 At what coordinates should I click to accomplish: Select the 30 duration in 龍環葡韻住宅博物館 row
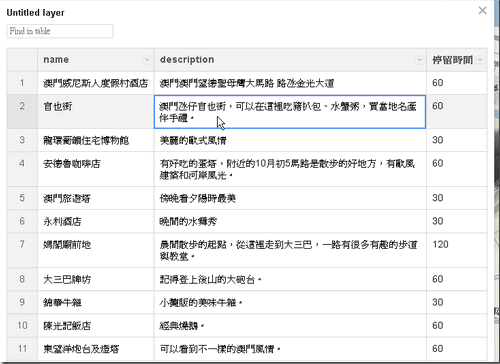[x=457, y=140]
